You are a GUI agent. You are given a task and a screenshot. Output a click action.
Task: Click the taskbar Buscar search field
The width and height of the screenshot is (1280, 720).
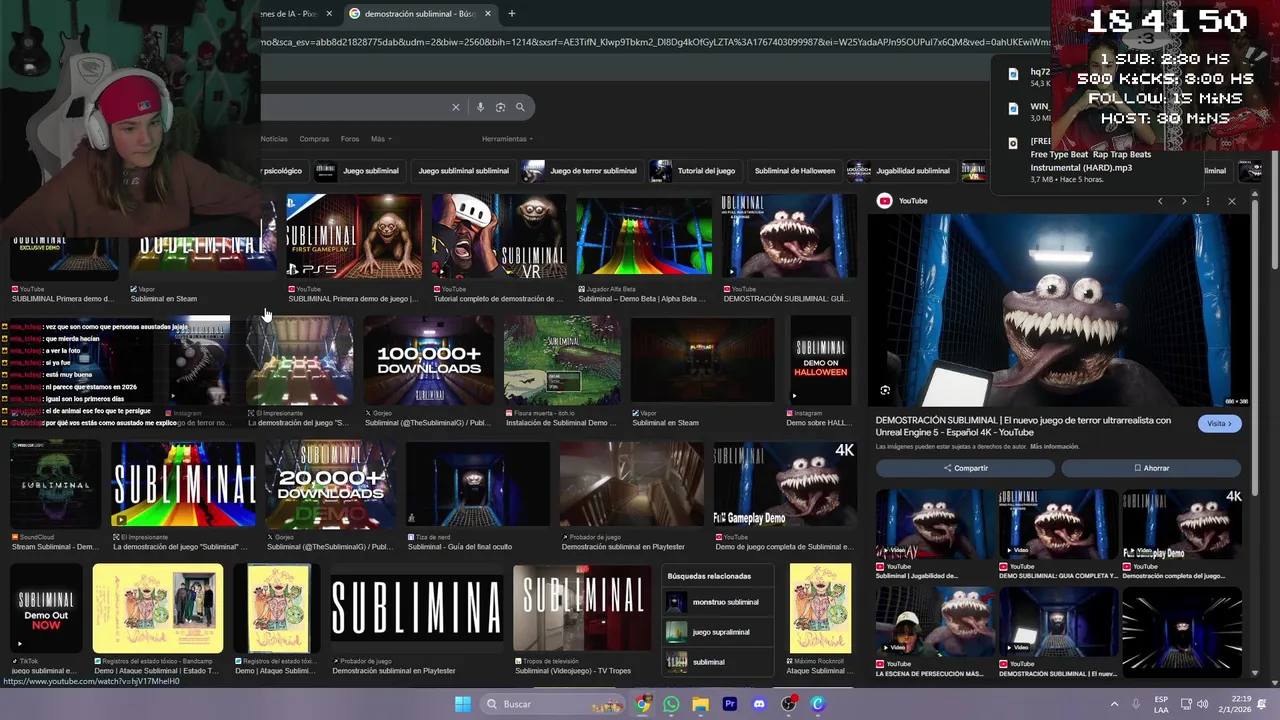click(x=554, y=704)
